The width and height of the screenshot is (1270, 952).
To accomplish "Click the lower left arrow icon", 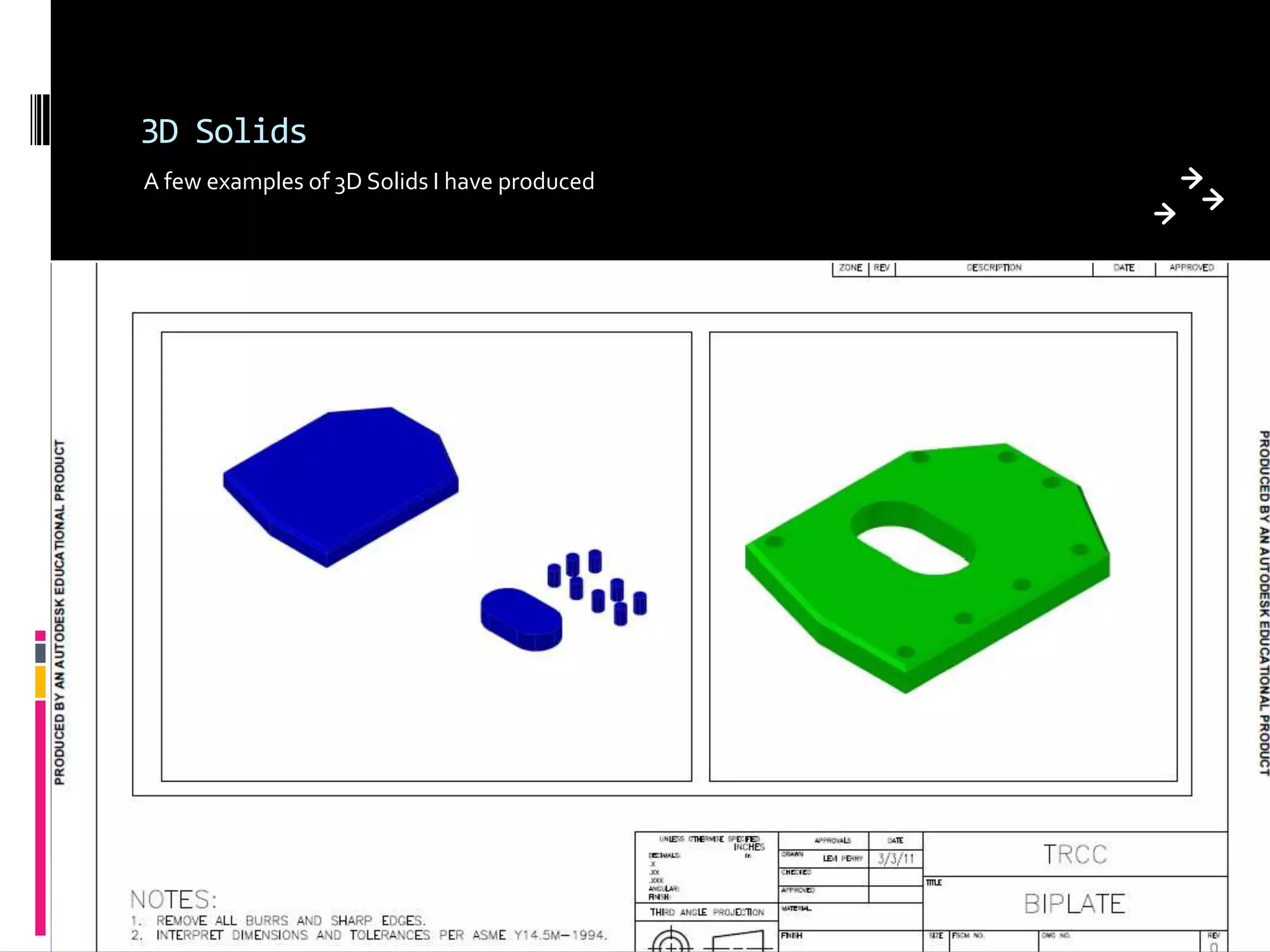I will [1165, 214].
